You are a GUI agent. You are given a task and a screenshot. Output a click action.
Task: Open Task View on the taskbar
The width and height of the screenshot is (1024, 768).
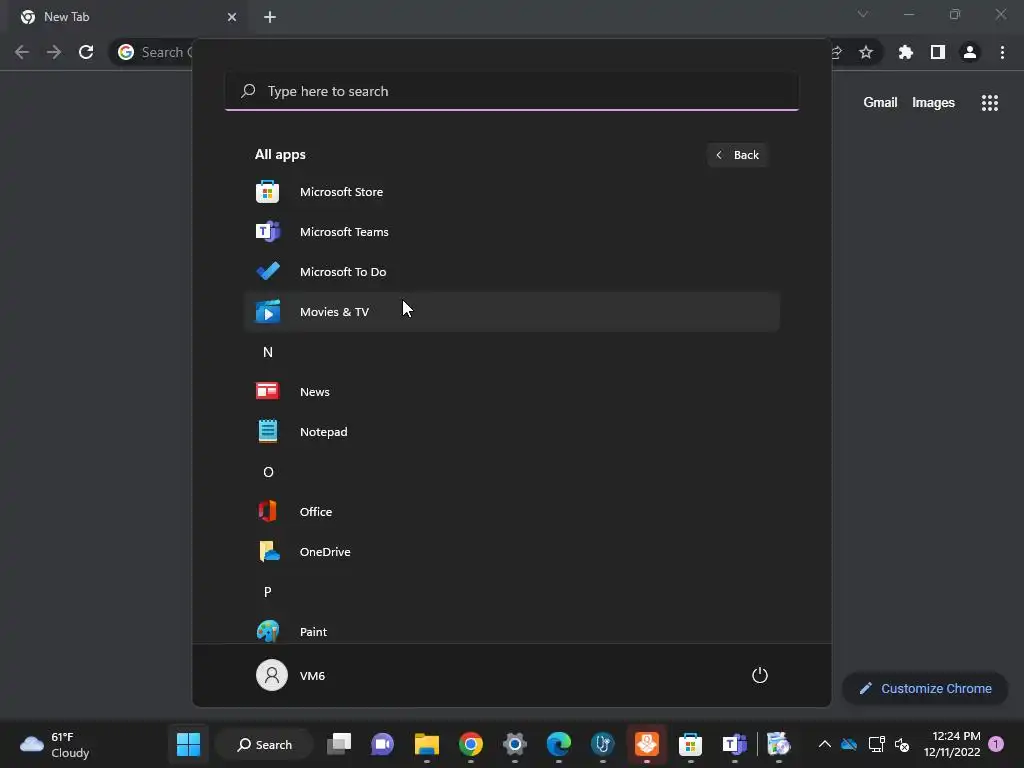(x=339, y=744)
